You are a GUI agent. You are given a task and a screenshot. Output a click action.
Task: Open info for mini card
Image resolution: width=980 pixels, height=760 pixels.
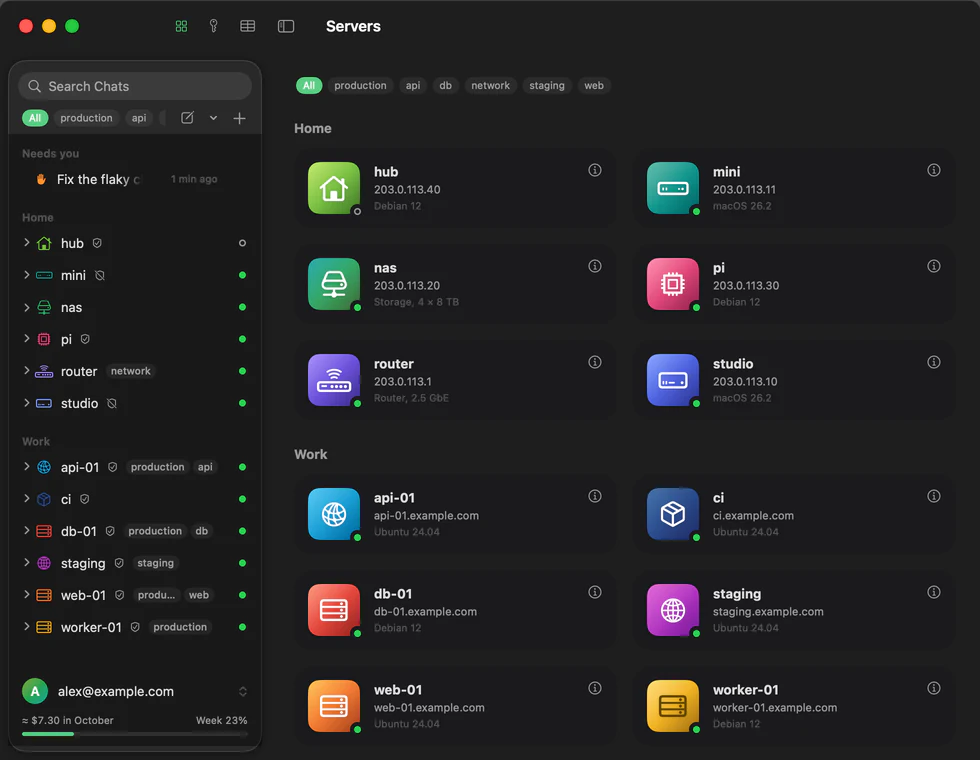(x=934, y=170)
